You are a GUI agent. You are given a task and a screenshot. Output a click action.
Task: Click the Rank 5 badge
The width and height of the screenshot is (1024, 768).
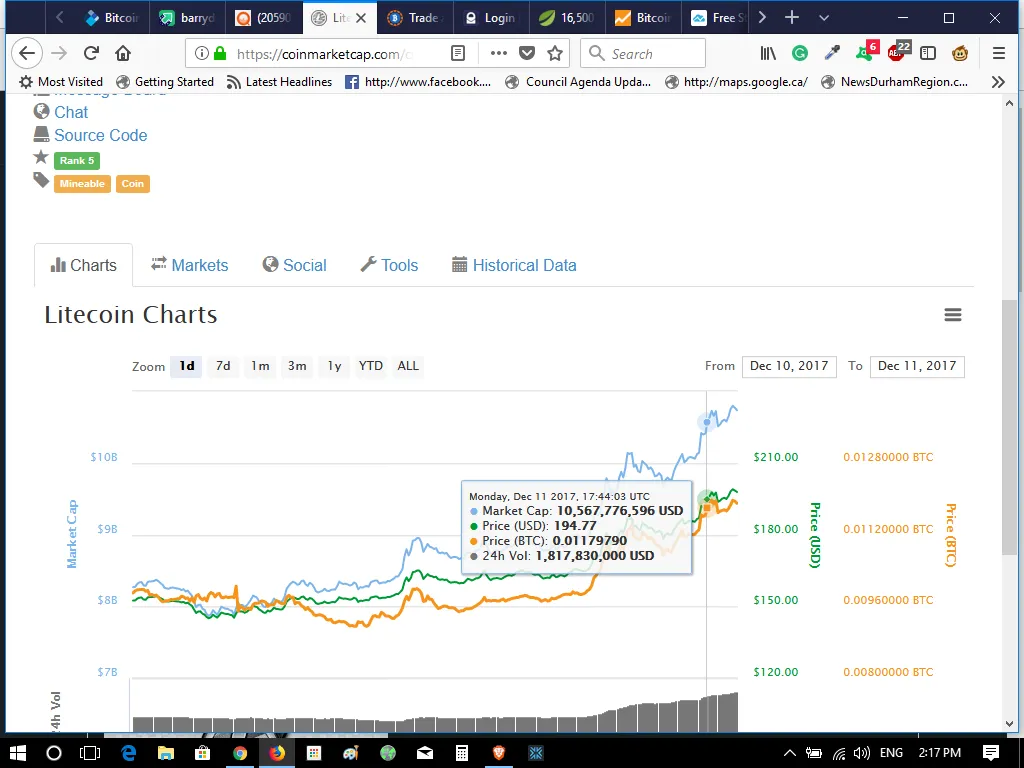click(77, 161)
